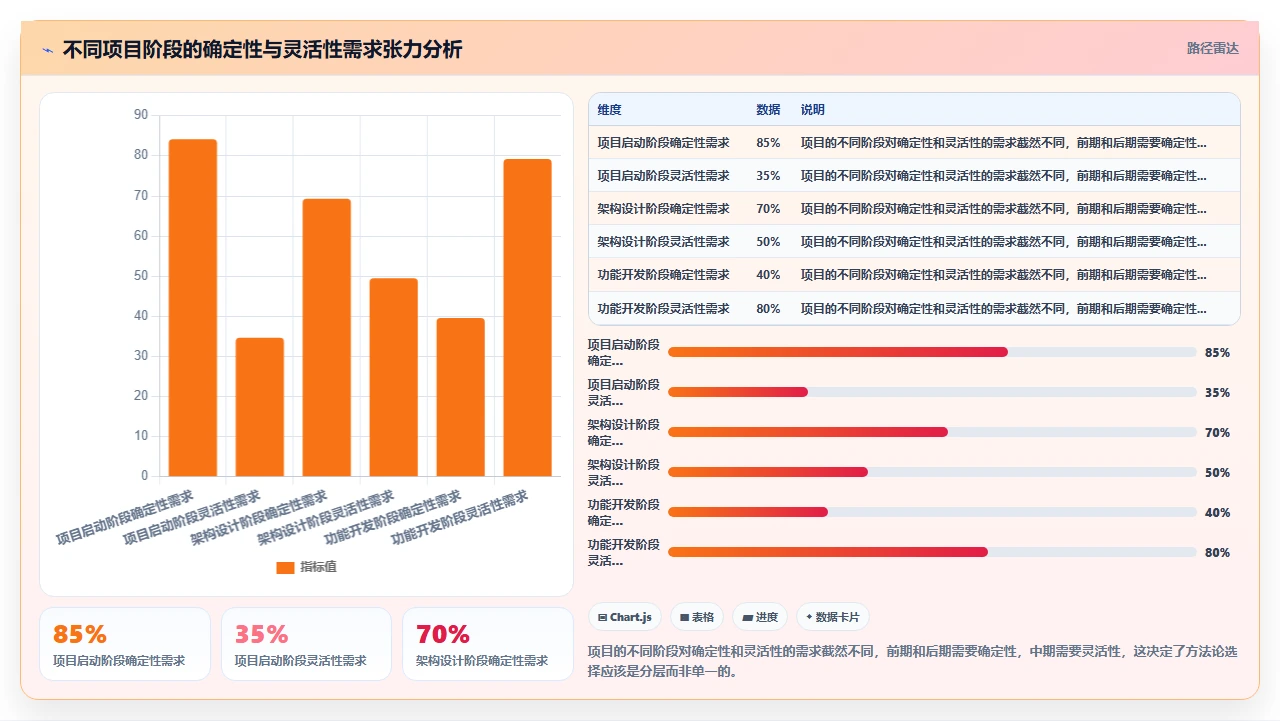
Task: Click the 50% progress bar
Action: pos(932,472)
